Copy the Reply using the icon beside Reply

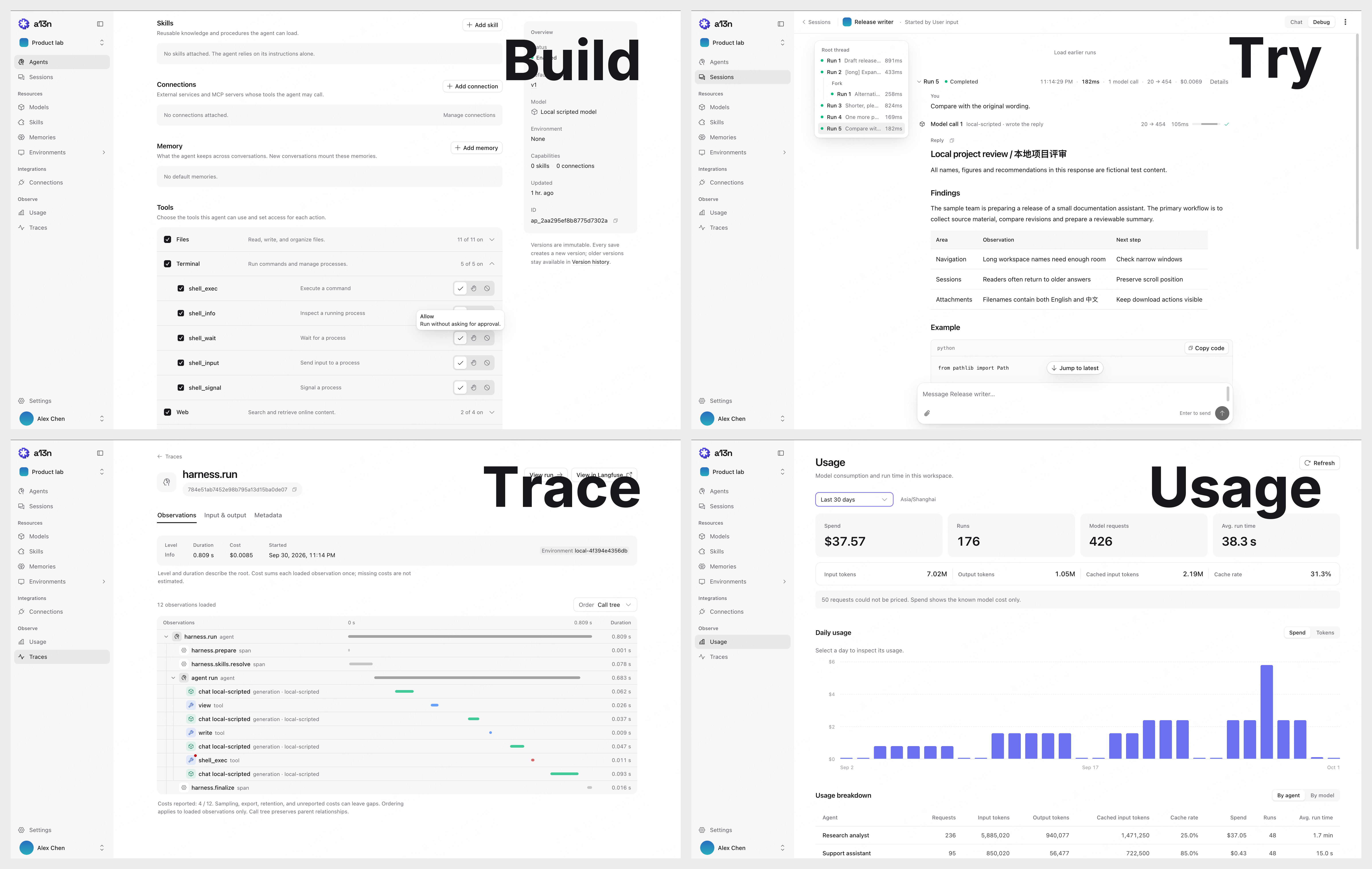(951, 141)
